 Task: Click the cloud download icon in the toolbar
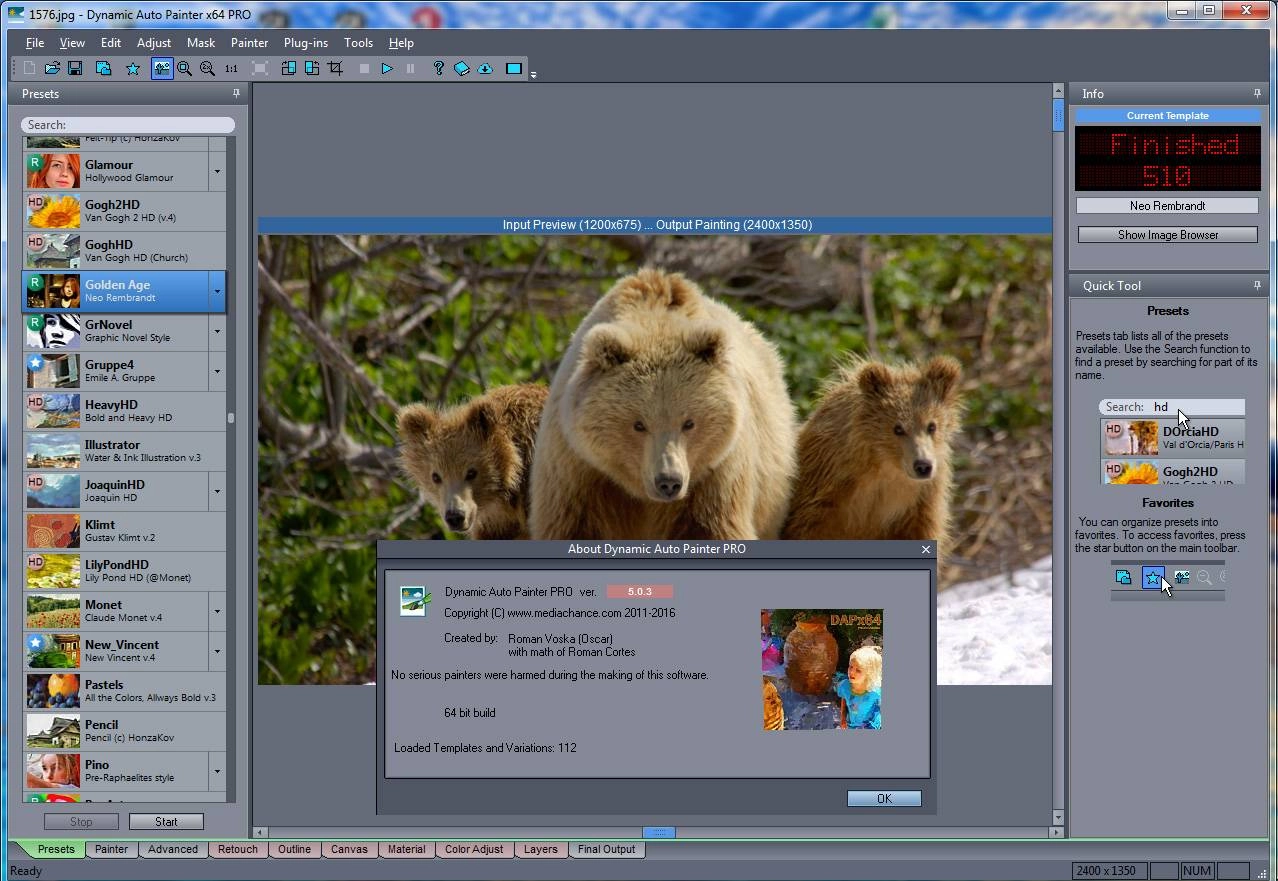click(485, 68)
